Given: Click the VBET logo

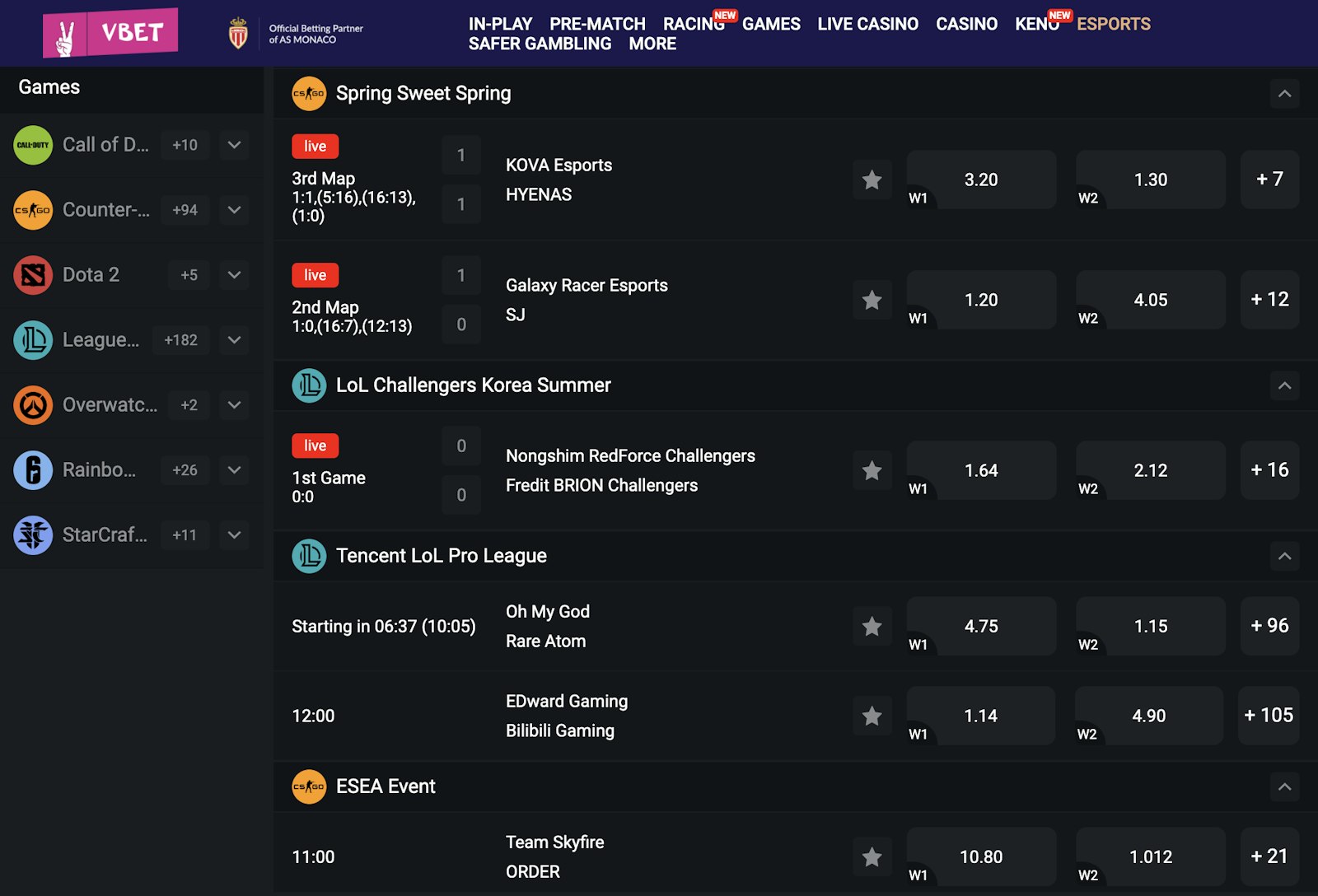Looking at the screenshot, I should coord(110,33).
